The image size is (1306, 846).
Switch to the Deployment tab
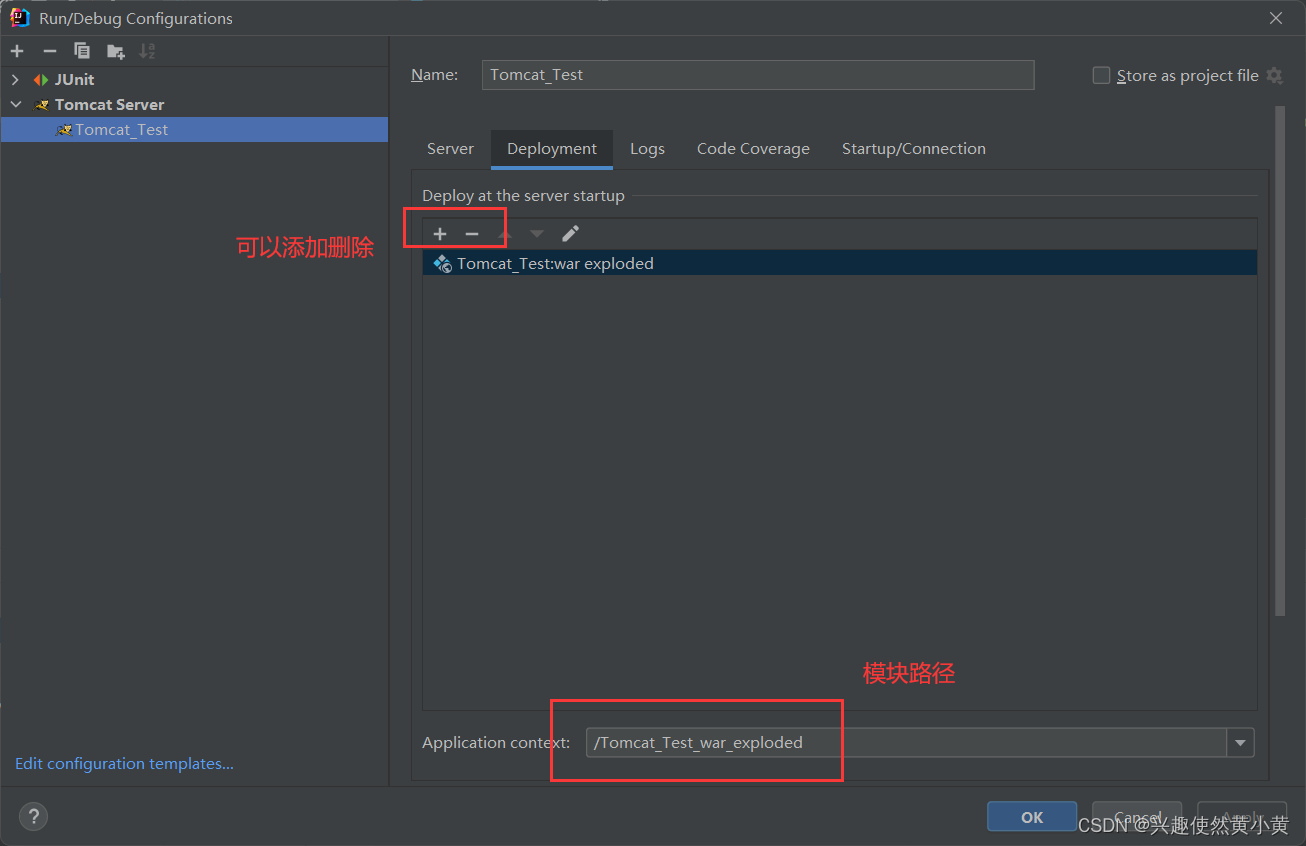552,149
